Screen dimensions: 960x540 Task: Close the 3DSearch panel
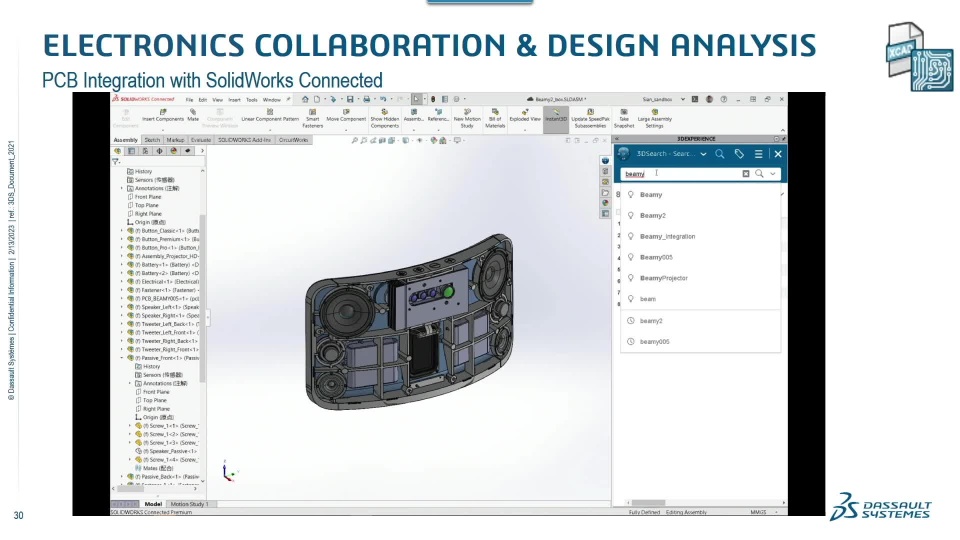point(778,154)
